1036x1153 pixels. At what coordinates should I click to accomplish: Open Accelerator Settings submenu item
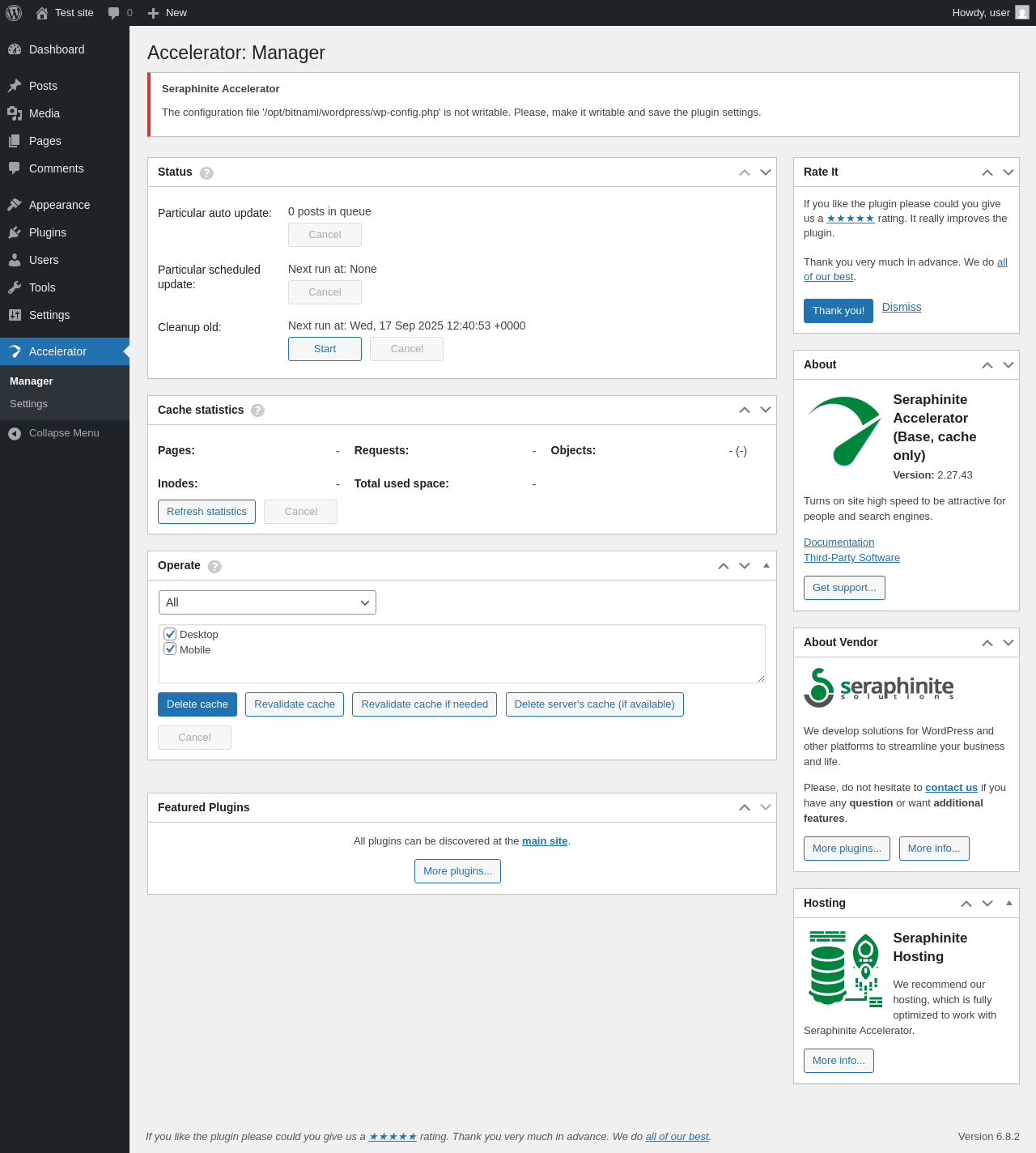28,404
